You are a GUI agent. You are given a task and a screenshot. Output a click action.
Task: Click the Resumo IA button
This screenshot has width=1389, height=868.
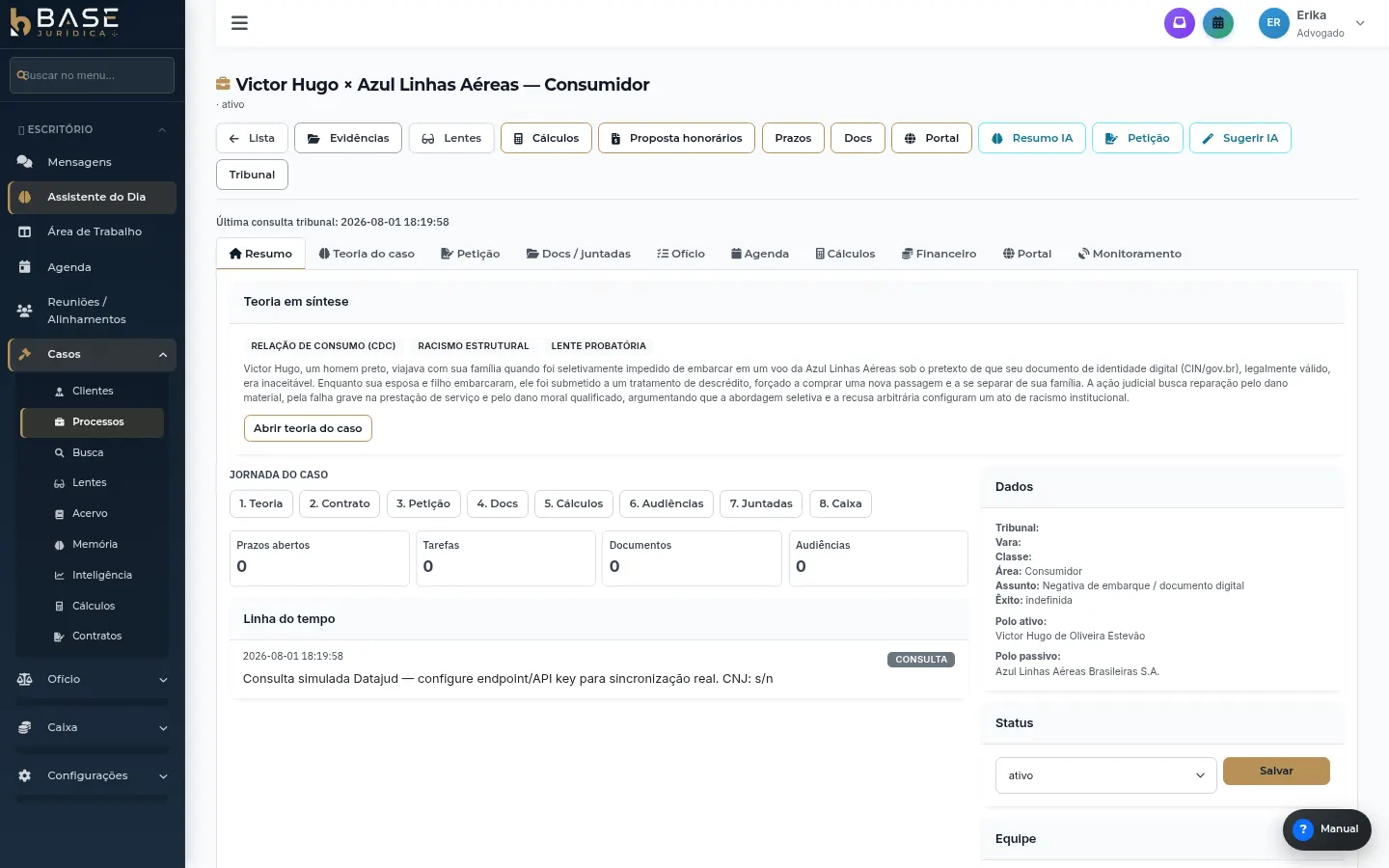click(1032, 138)
